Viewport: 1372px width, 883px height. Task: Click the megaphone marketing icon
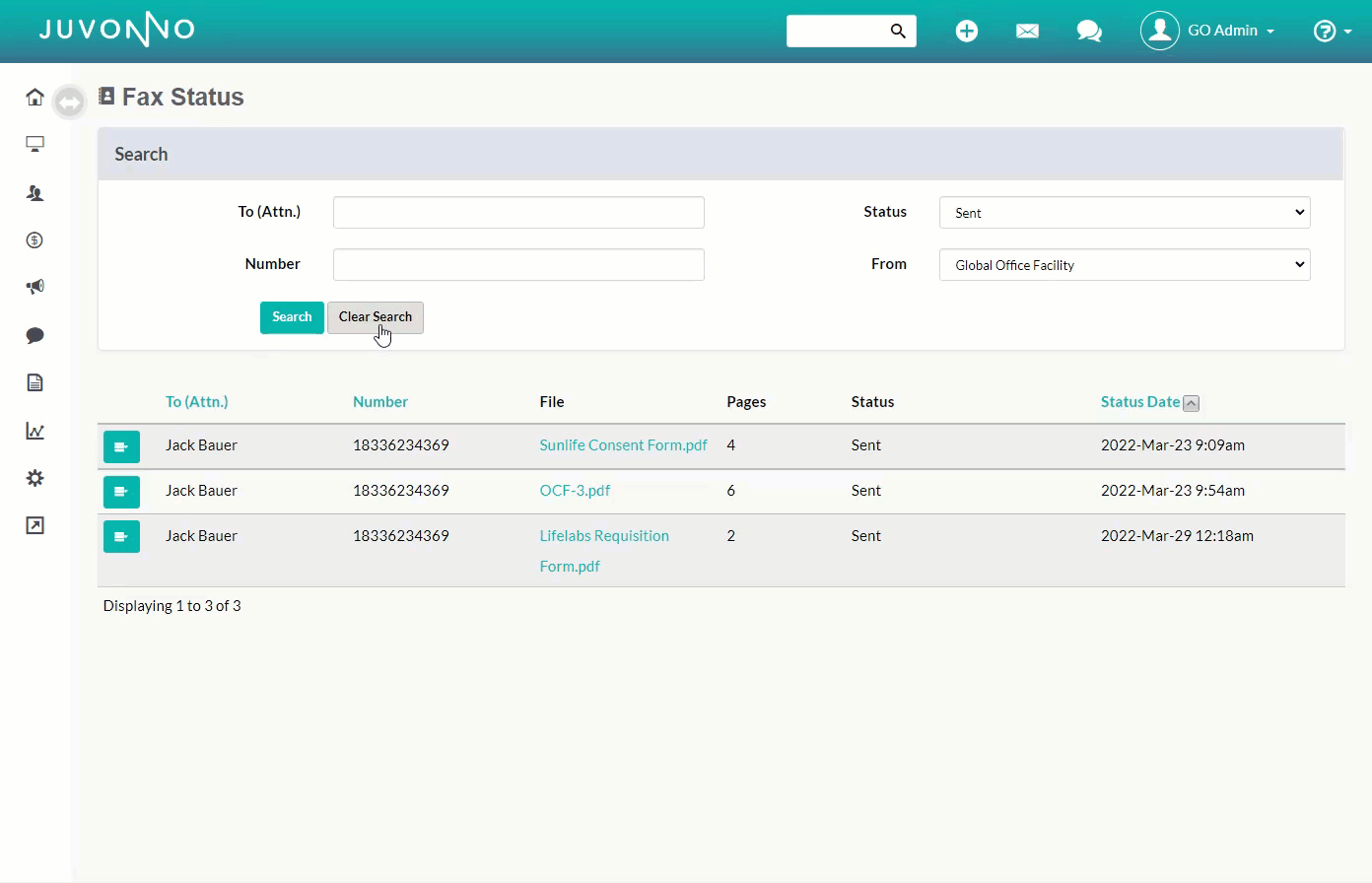tap(34, 287)
